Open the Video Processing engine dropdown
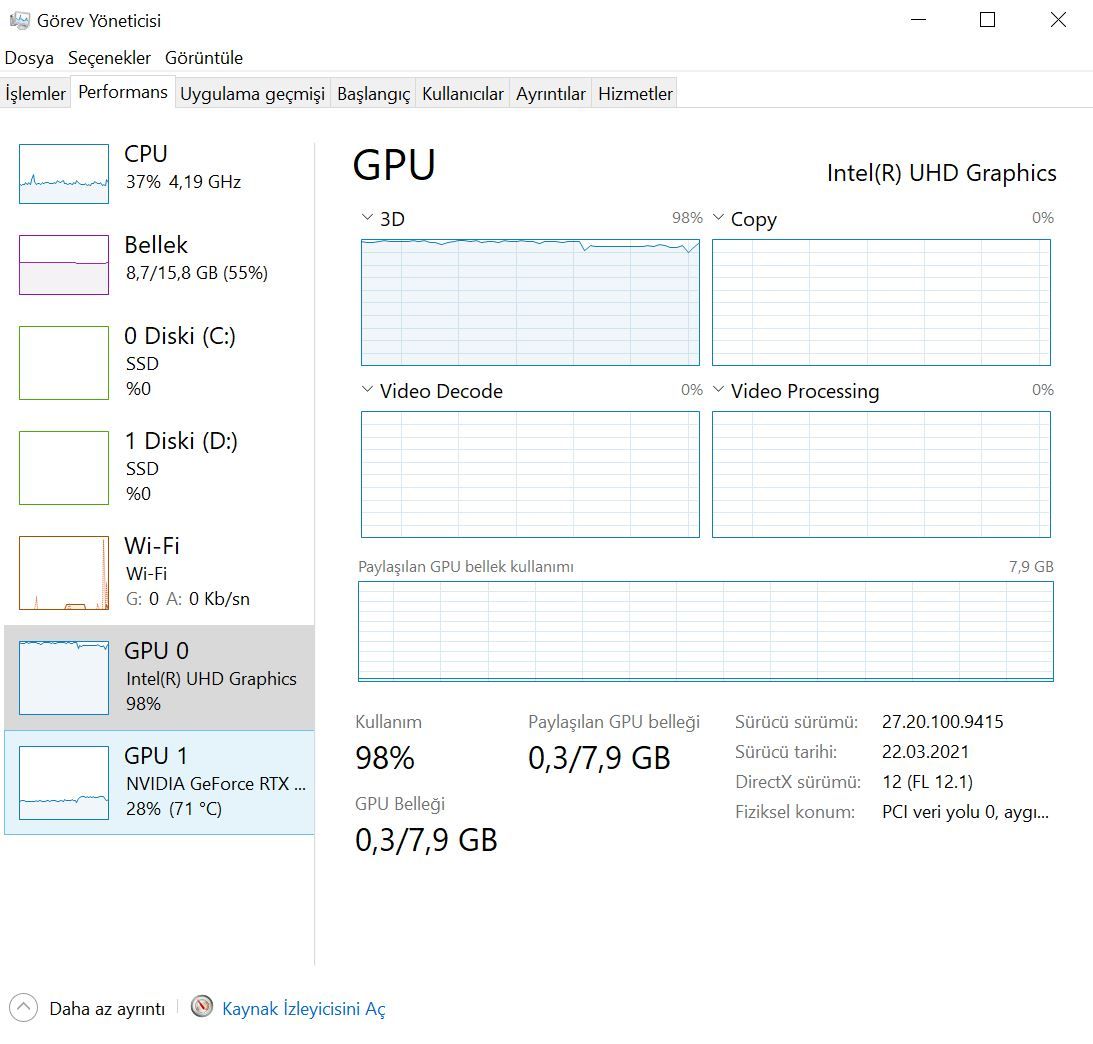1093x1044 pixels. coord(718,391)
